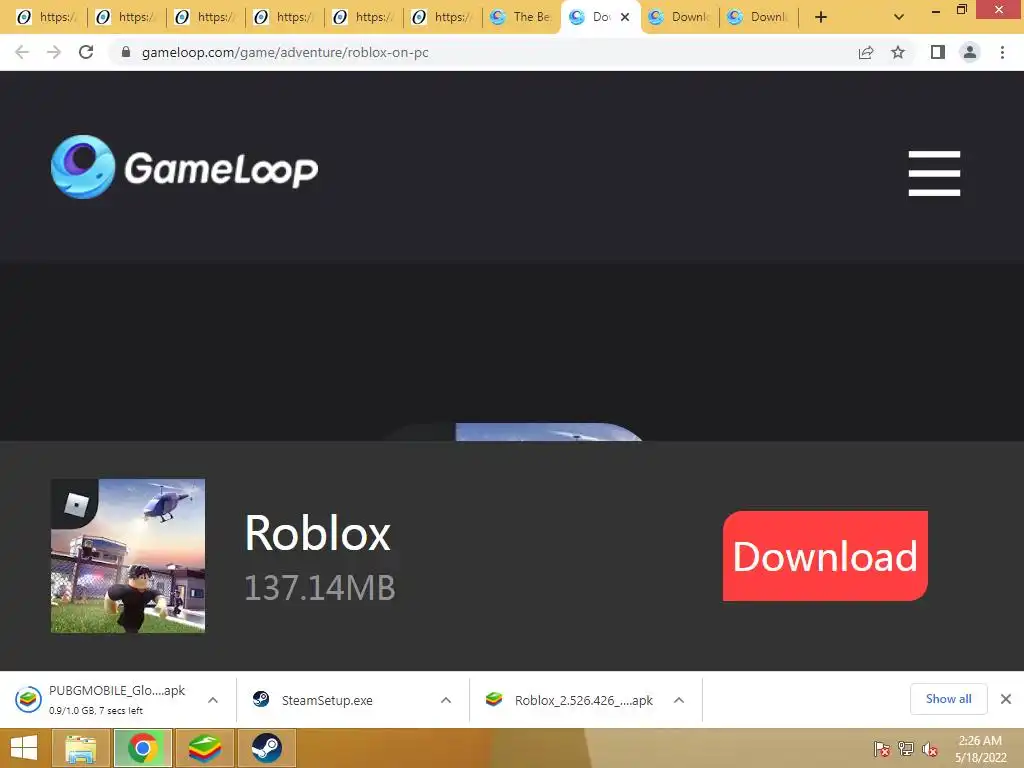Open SteamSetup.exe download item
Viewport: 1024px width, 768px height.
click(x=327, y=700)
